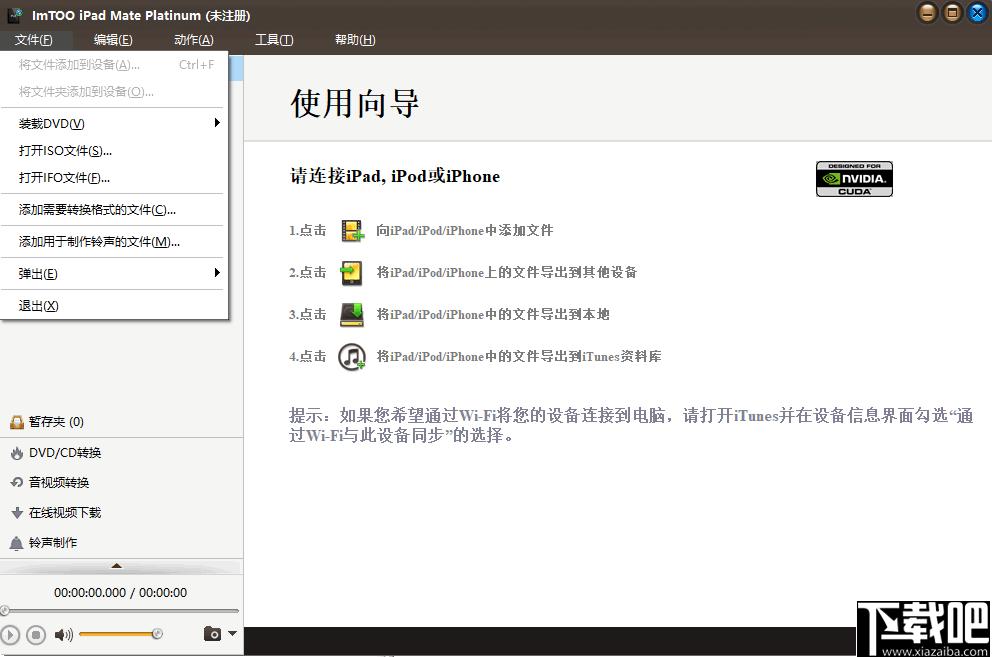
Task: Click the 暂存夹 box icon
Action: (x=17, y=422)
